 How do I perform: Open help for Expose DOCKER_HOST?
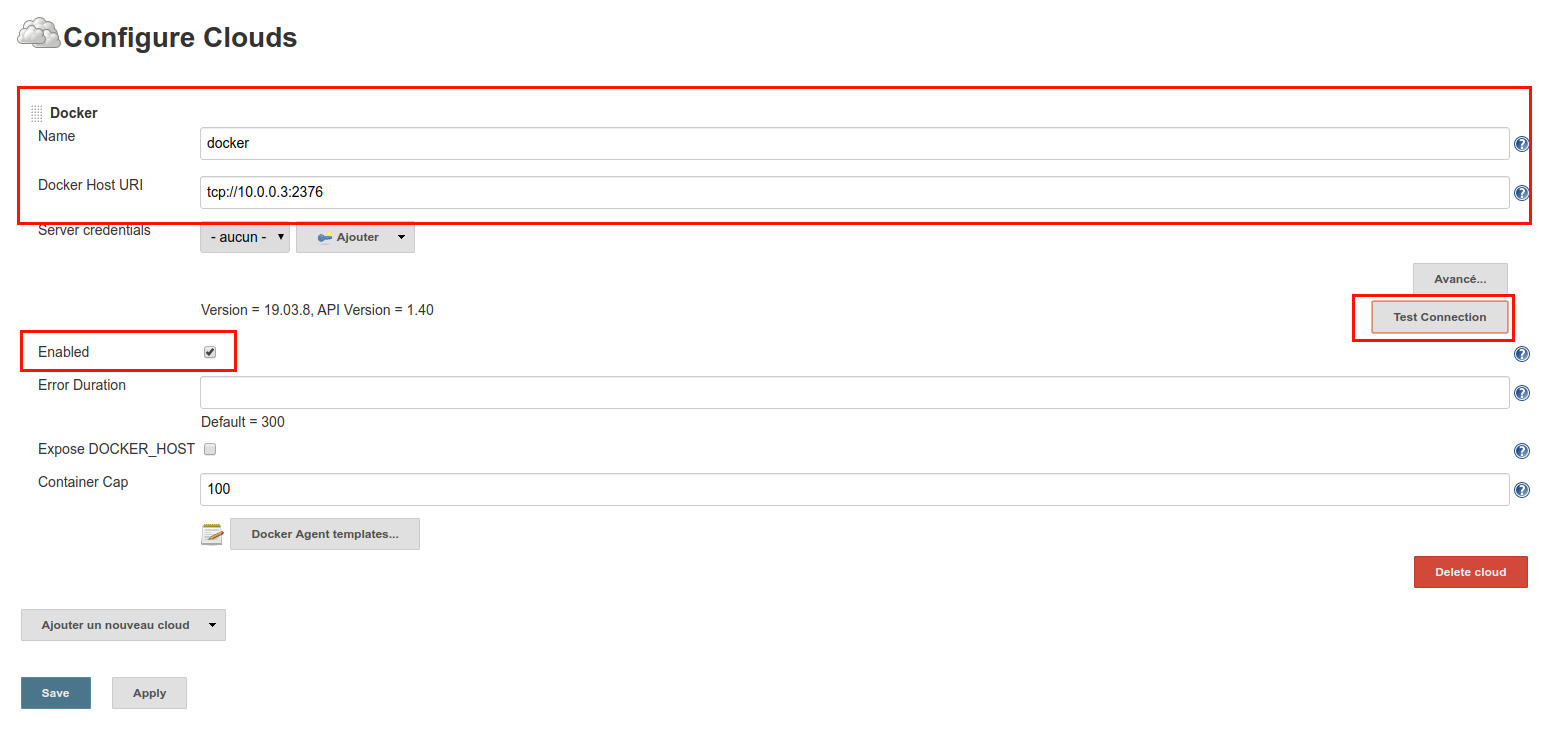1521,451
